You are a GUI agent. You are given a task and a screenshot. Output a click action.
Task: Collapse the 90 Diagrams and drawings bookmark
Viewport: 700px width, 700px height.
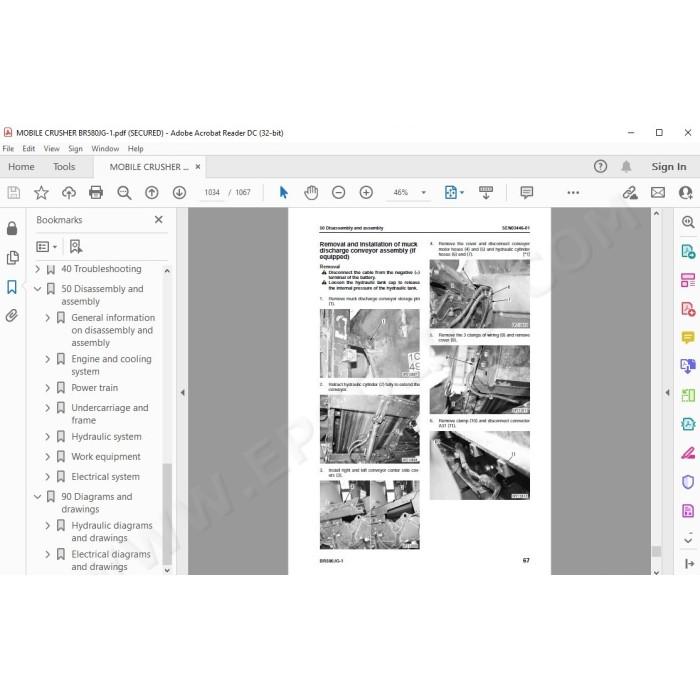38,496
